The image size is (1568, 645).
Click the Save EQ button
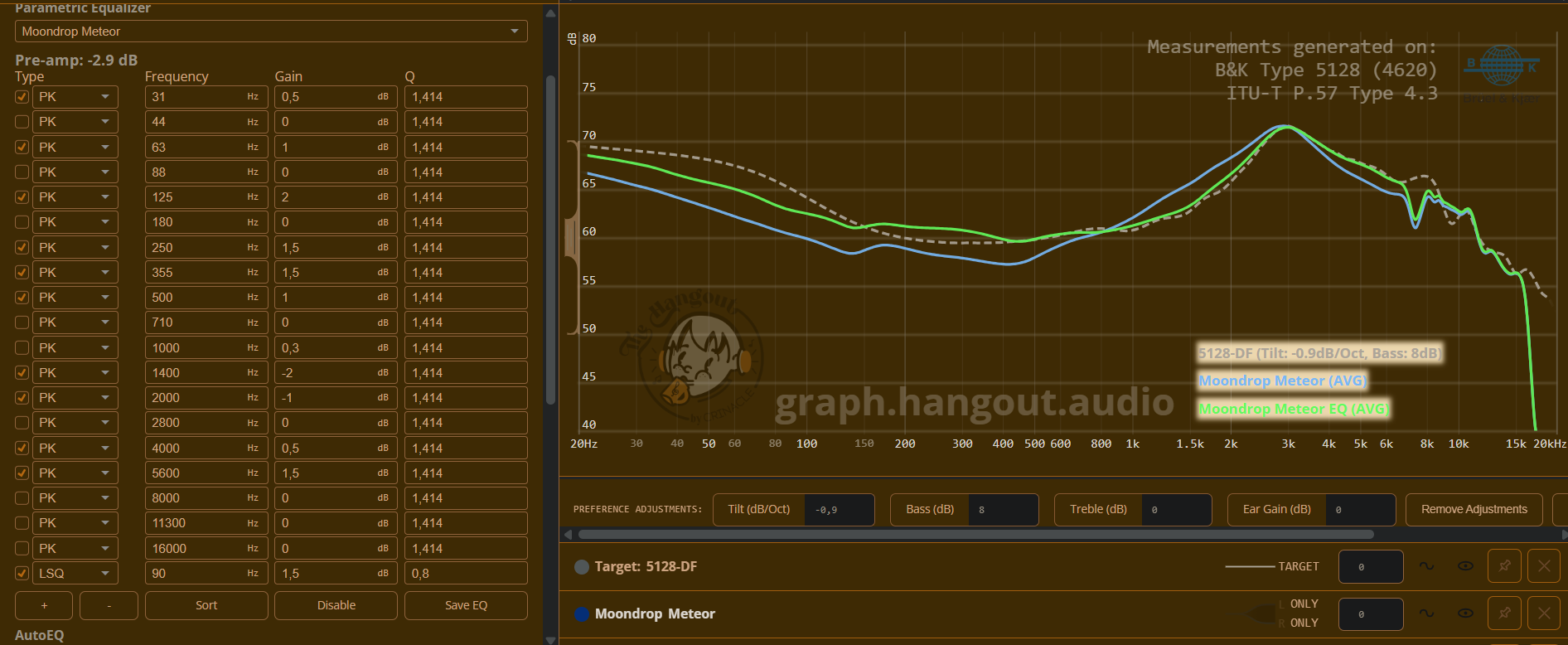[466, 605]
